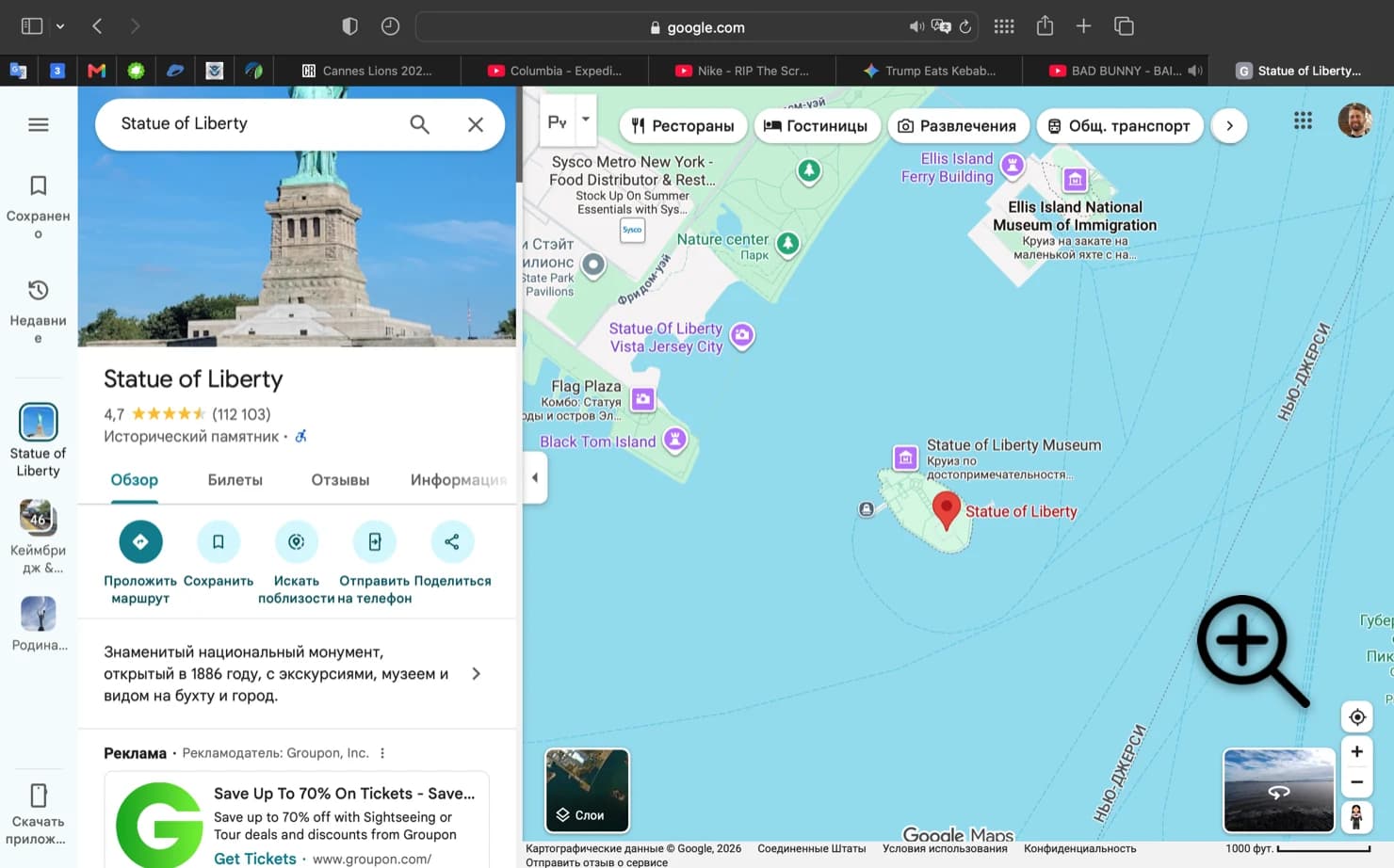Open Условия использования link
This screenshot has width=1394, height=868.
point(945,849)
